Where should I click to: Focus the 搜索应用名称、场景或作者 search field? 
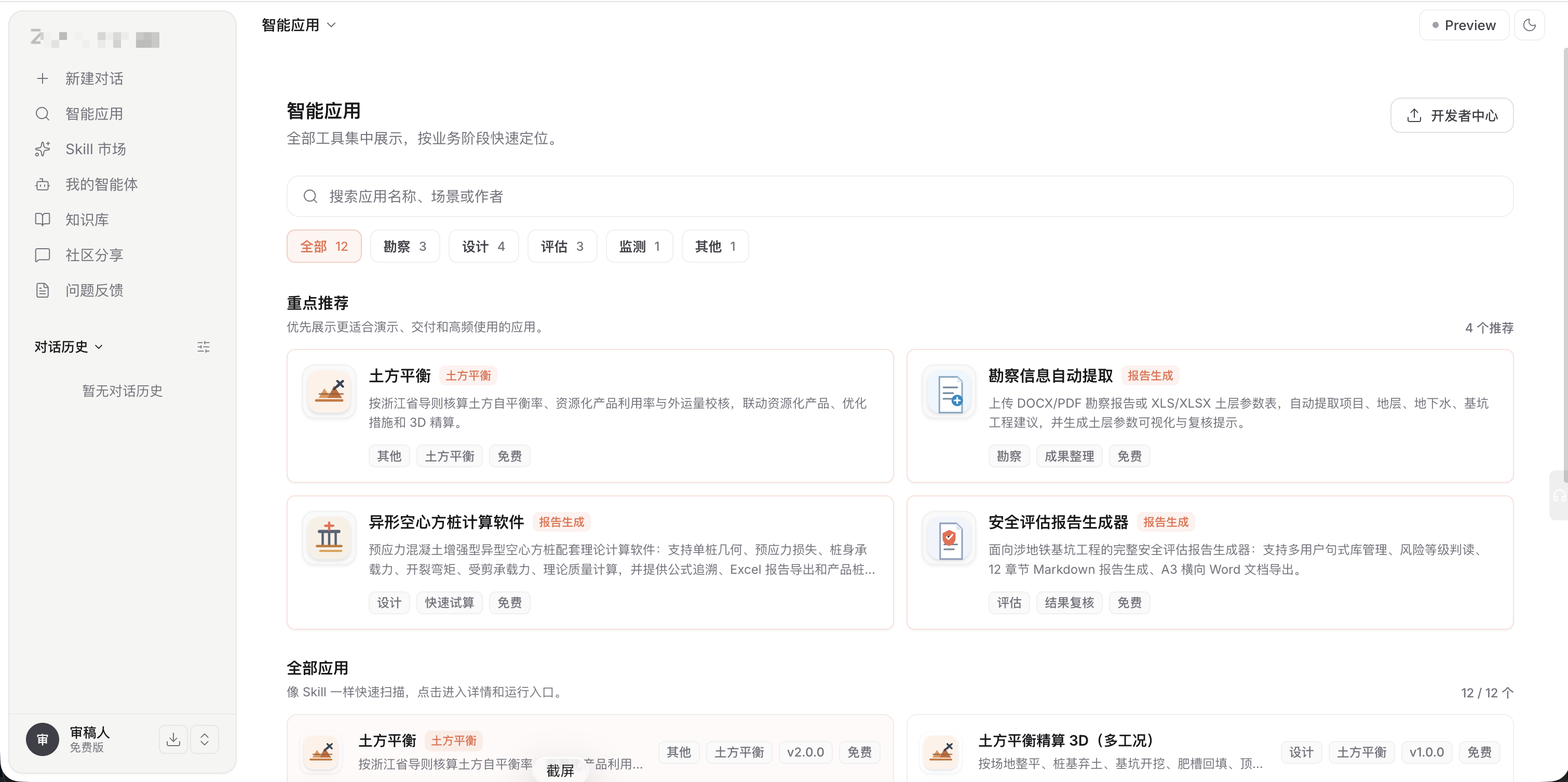[x=900, y=197]
